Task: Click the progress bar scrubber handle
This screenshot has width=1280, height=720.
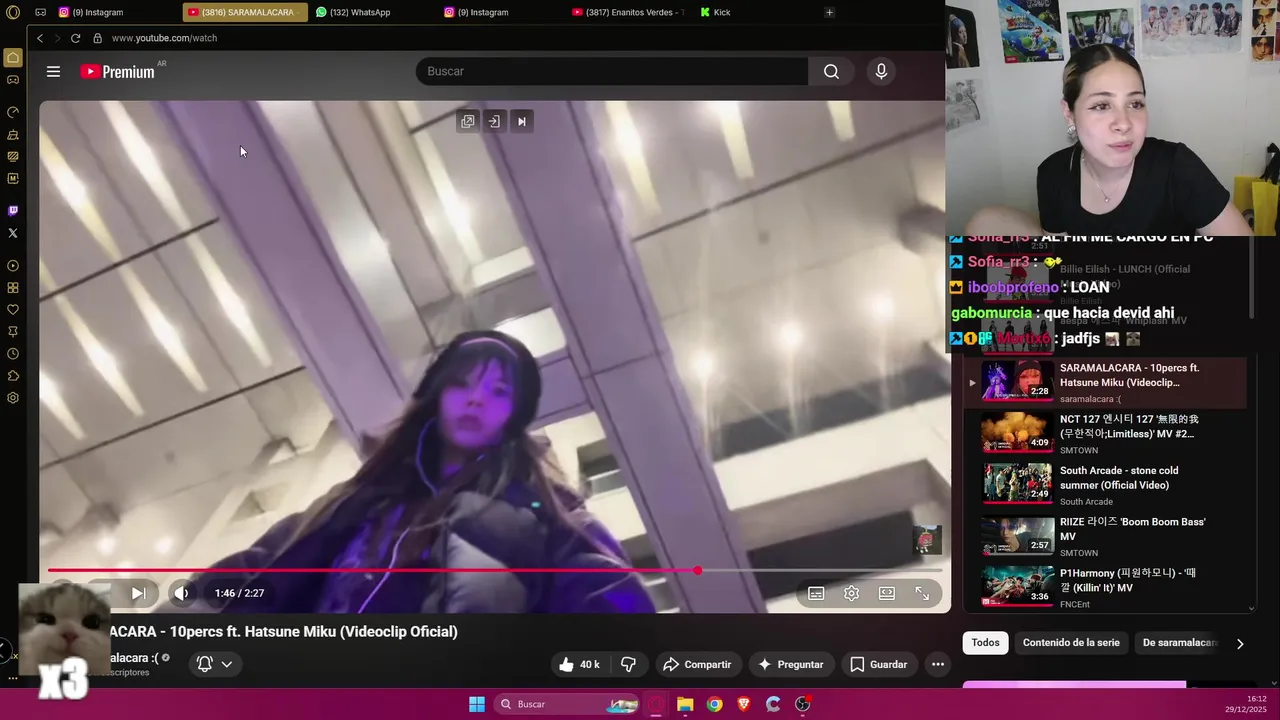Action: click(x=697, y=570)
